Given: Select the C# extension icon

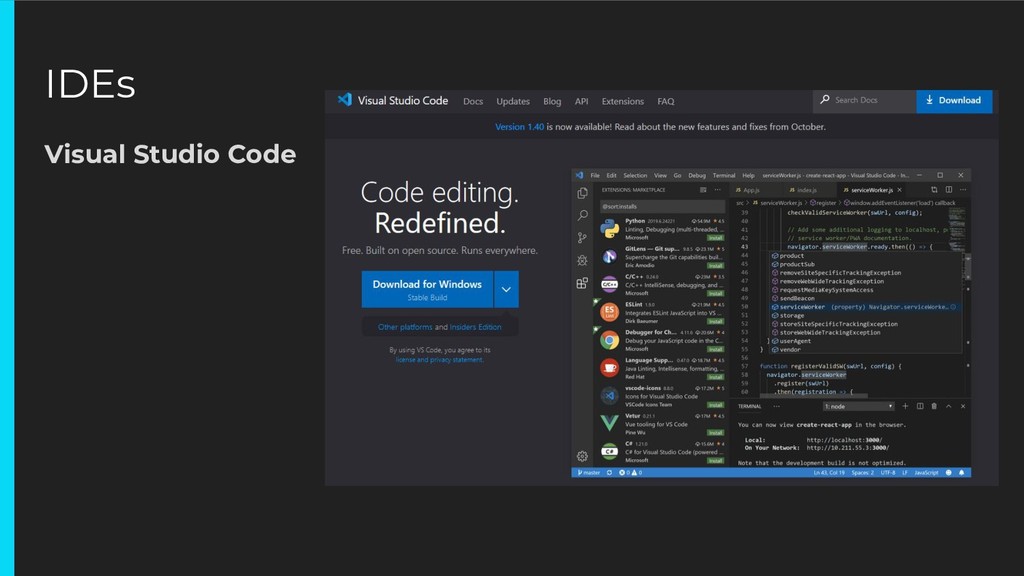Looking at the screenshot, I should [609, 451].
